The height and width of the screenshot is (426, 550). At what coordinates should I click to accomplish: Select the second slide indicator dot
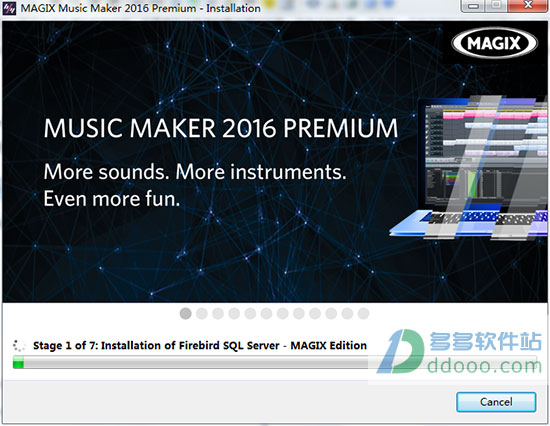202,313
